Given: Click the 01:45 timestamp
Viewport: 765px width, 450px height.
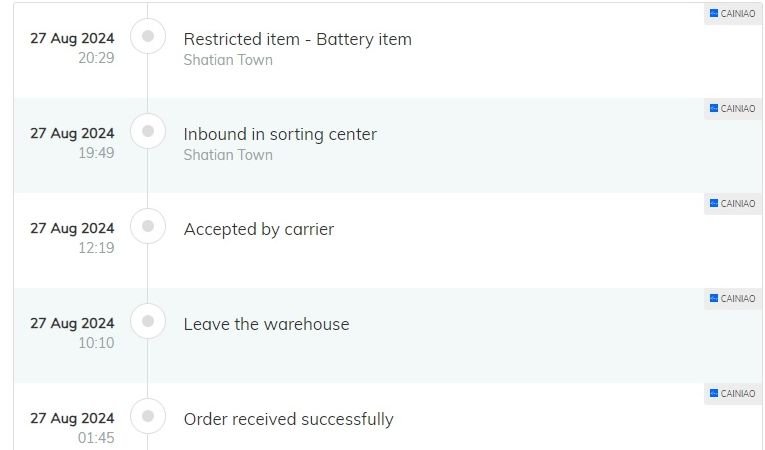Looking at the screenshot, I should [x=96, y=438].
